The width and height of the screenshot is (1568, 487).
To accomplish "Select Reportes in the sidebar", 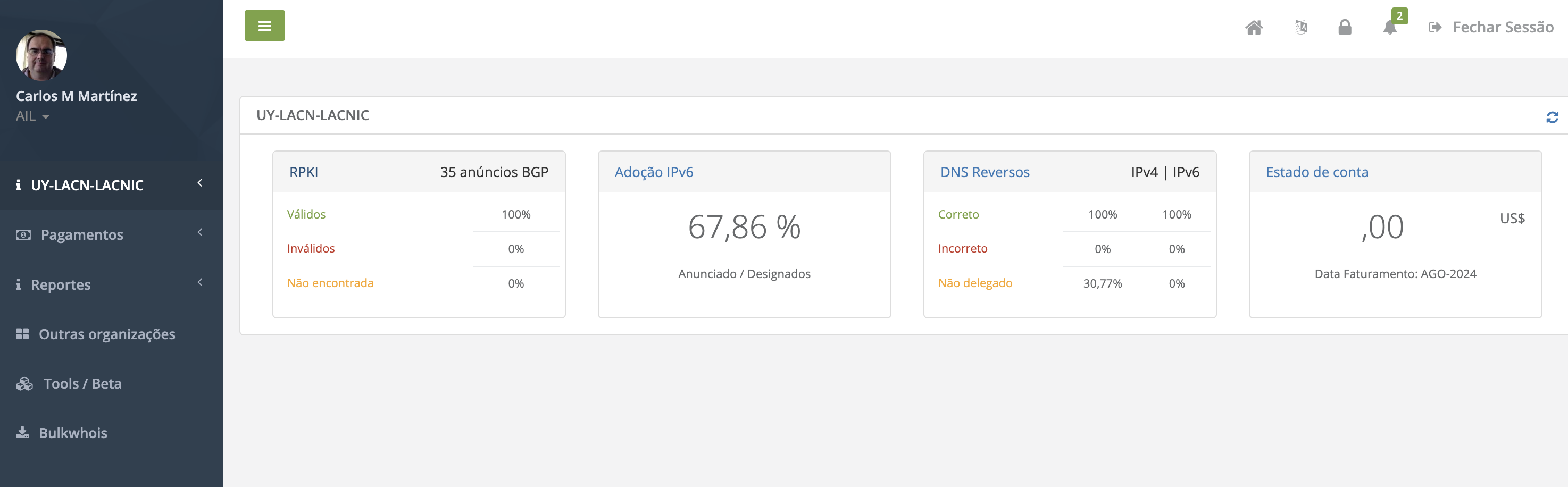I will pyautogui.click(x=60, y=284).
